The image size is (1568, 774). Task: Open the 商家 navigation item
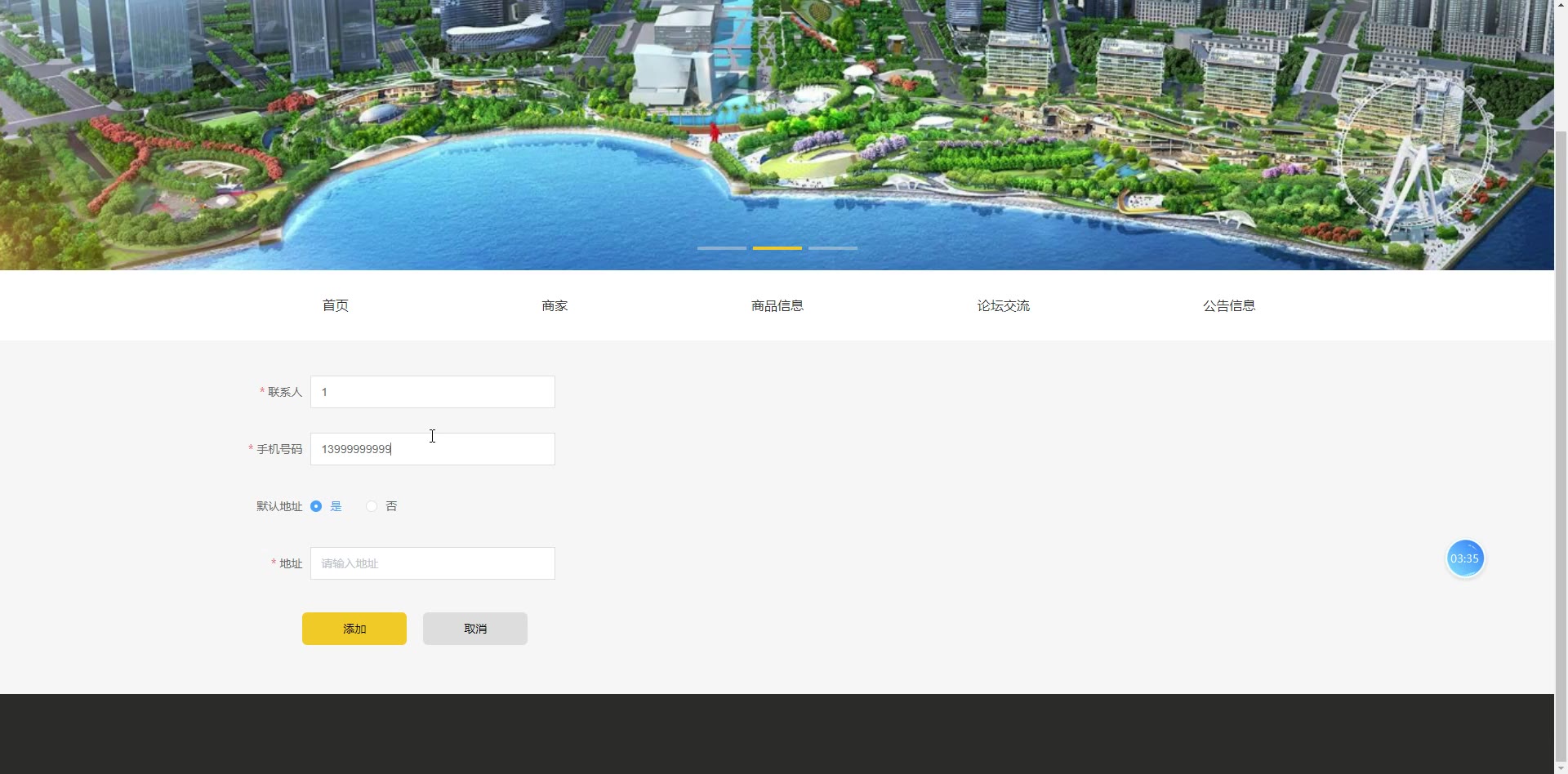(555, 305)
